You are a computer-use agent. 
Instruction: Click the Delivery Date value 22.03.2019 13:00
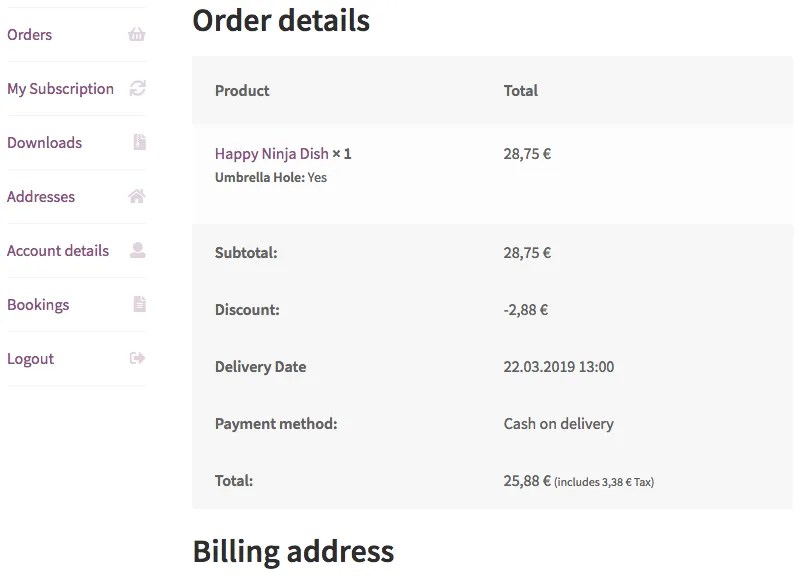(x=559, y=367)
